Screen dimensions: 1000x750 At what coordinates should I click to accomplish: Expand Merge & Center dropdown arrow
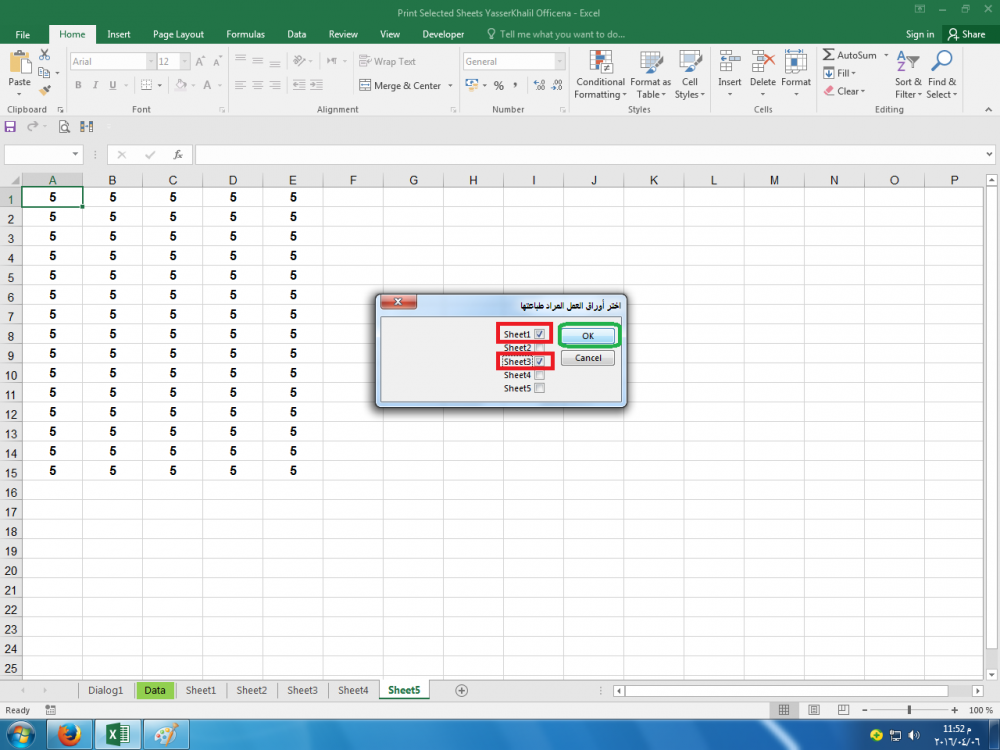[450, 85]
